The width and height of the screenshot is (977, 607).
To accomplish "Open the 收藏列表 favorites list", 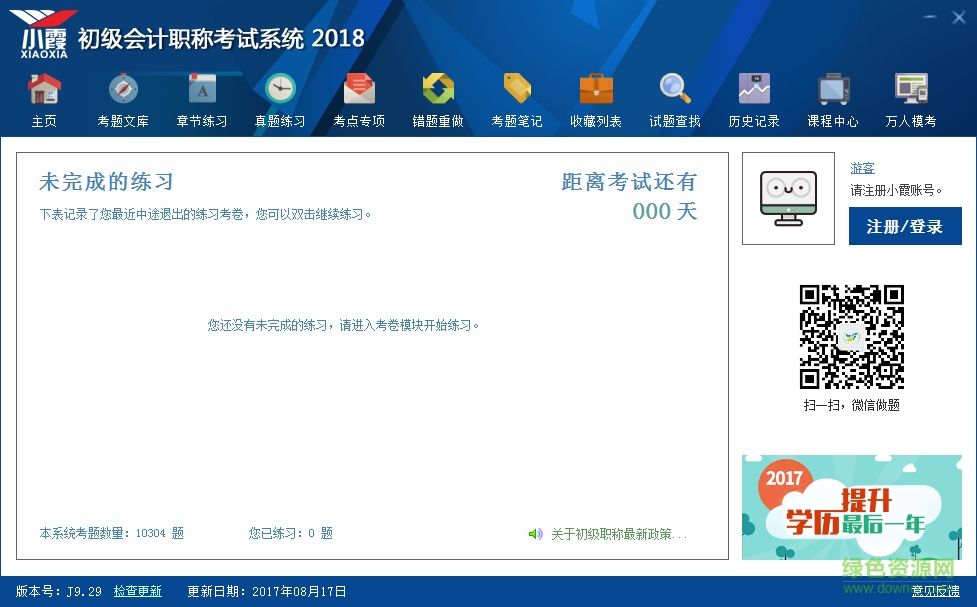I will (x=595, y=98).
